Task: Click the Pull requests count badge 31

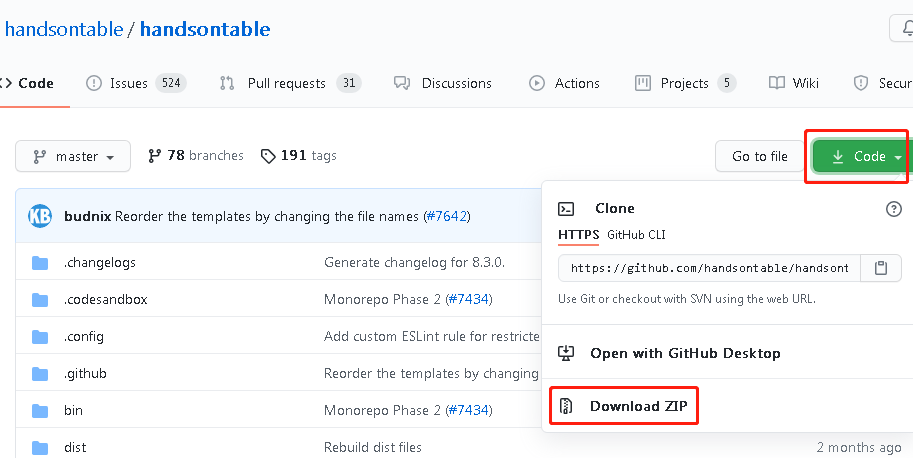Action: pos(349,83)
